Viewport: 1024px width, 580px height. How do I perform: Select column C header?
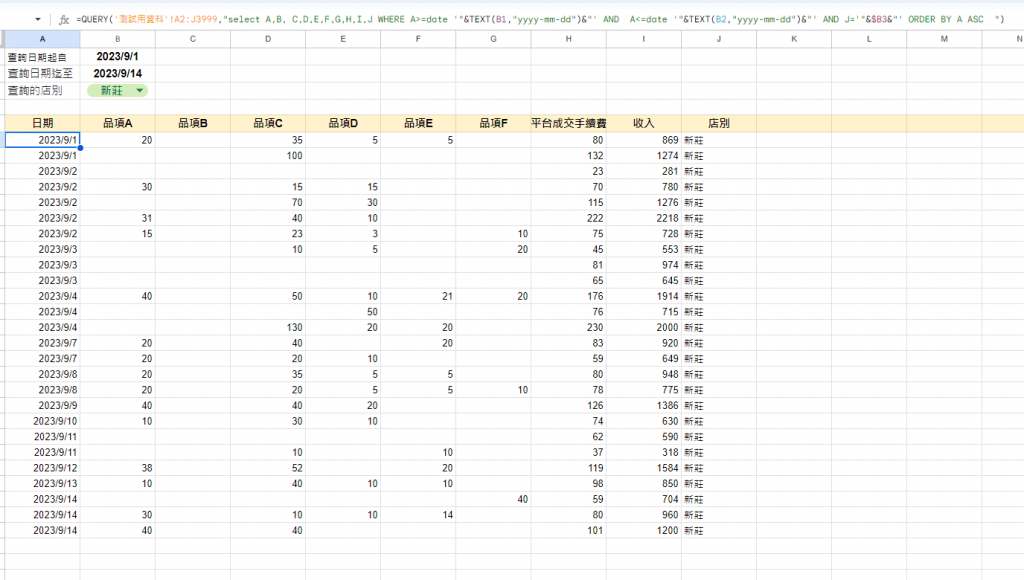[x=193, y=39]
